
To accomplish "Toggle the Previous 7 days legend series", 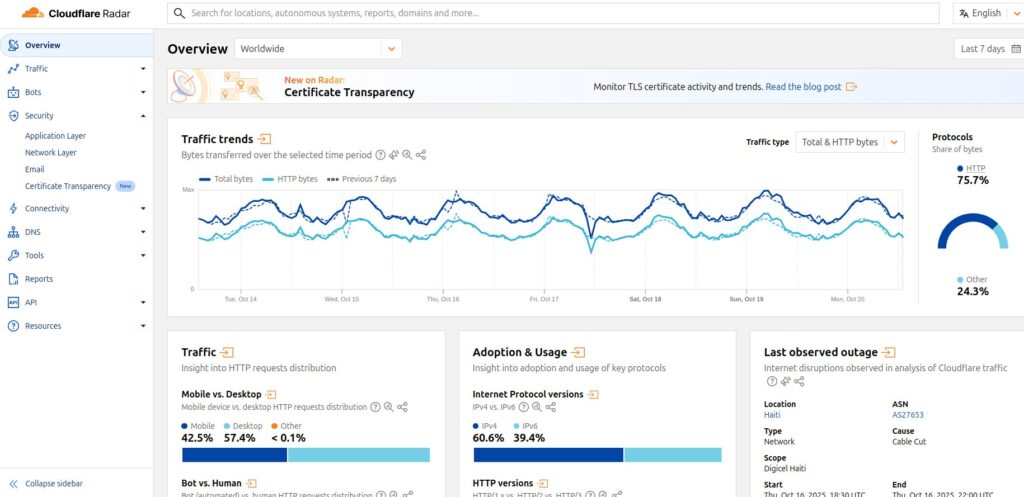I will (x=361, y=179).
